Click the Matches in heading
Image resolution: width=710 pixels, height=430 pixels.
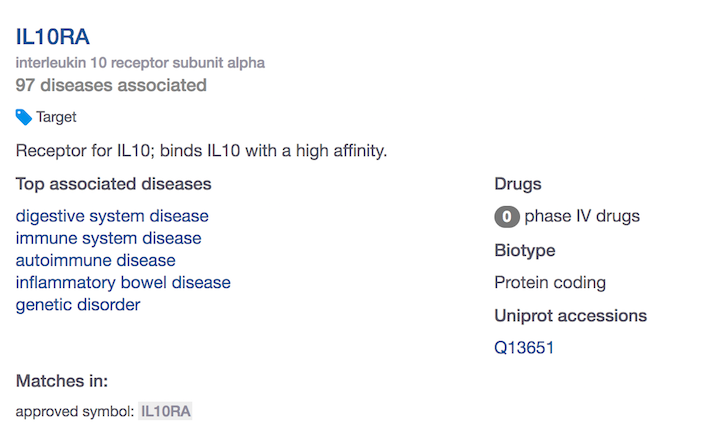point(62,381)
